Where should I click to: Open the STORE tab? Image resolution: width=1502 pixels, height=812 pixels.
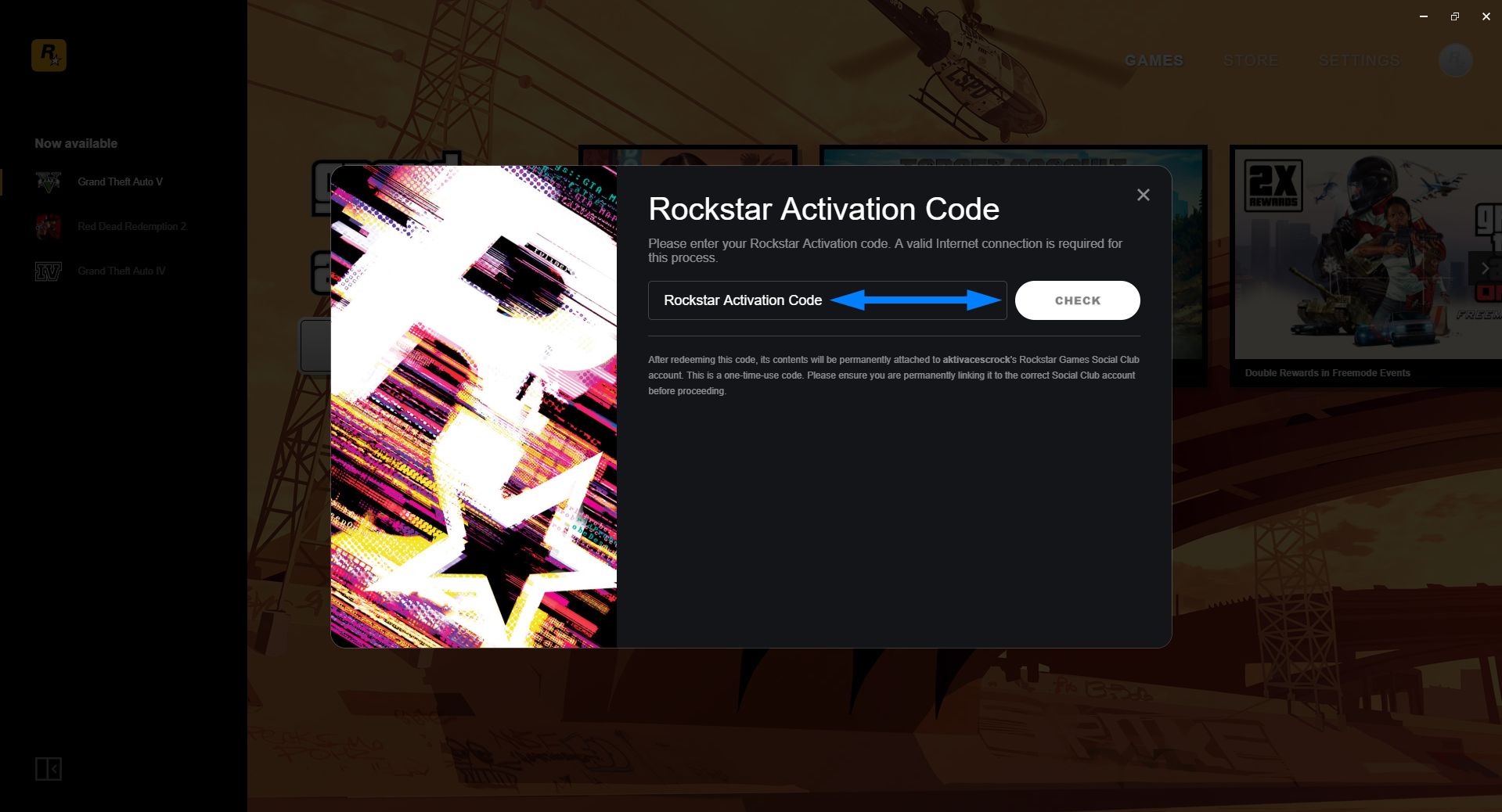click(1251, 60)
